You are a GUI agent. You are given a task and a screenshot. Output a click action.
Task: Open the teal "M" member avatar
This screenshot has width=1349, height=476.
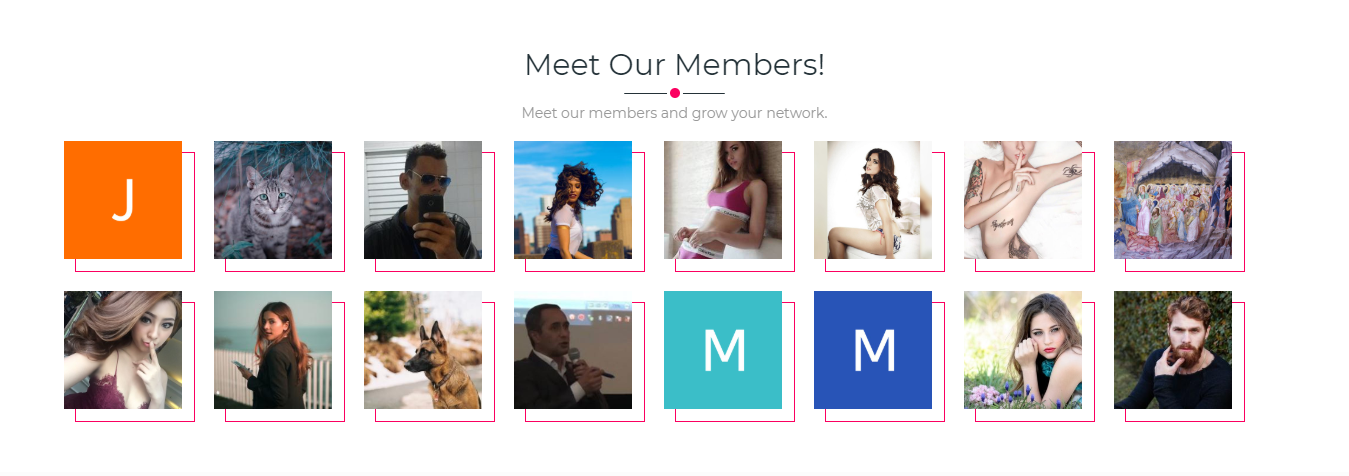[x=723, y=350]
